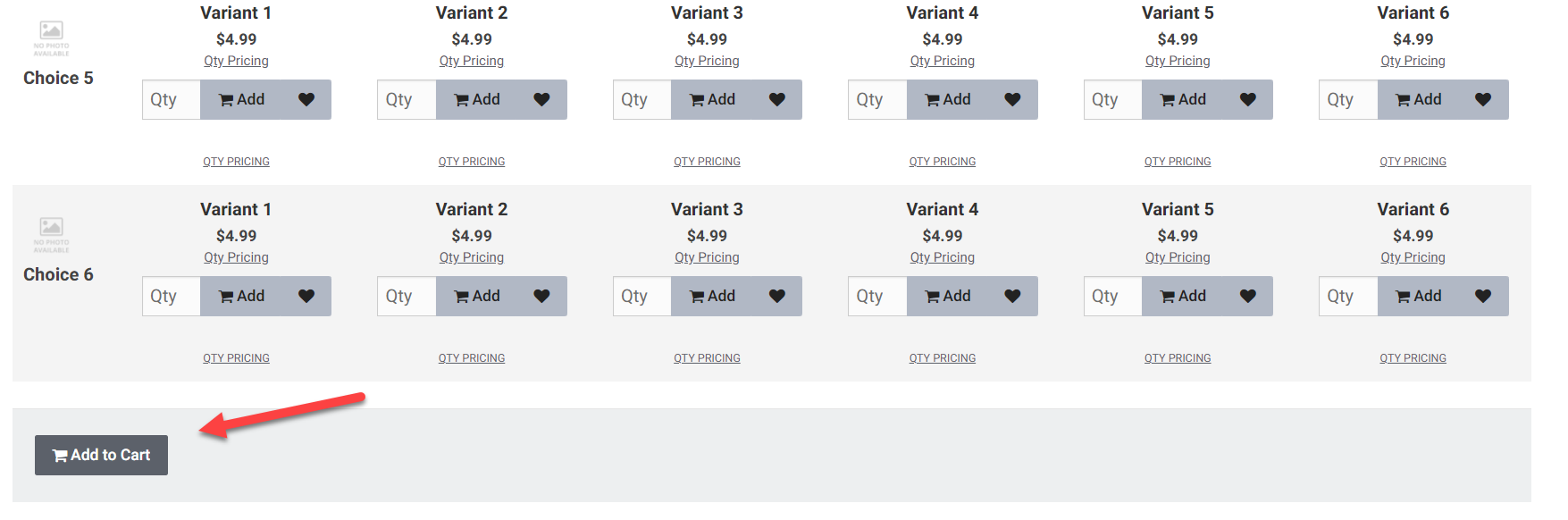1568x520 pixels.
Task: Open uppercase QTY PRICING link below Choice 5 Variant 6
Action: coord(1413,162)
